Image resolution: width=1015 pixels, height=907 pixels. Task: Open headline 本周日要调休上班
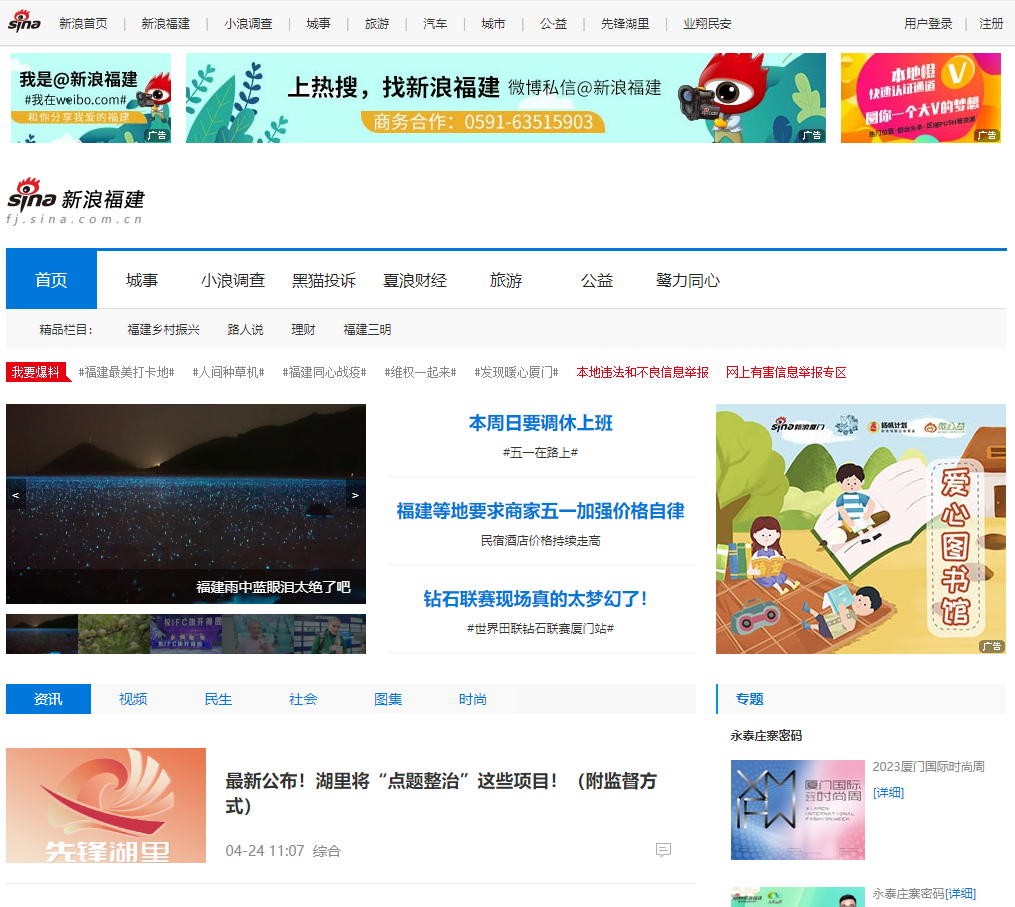point(541,423)
